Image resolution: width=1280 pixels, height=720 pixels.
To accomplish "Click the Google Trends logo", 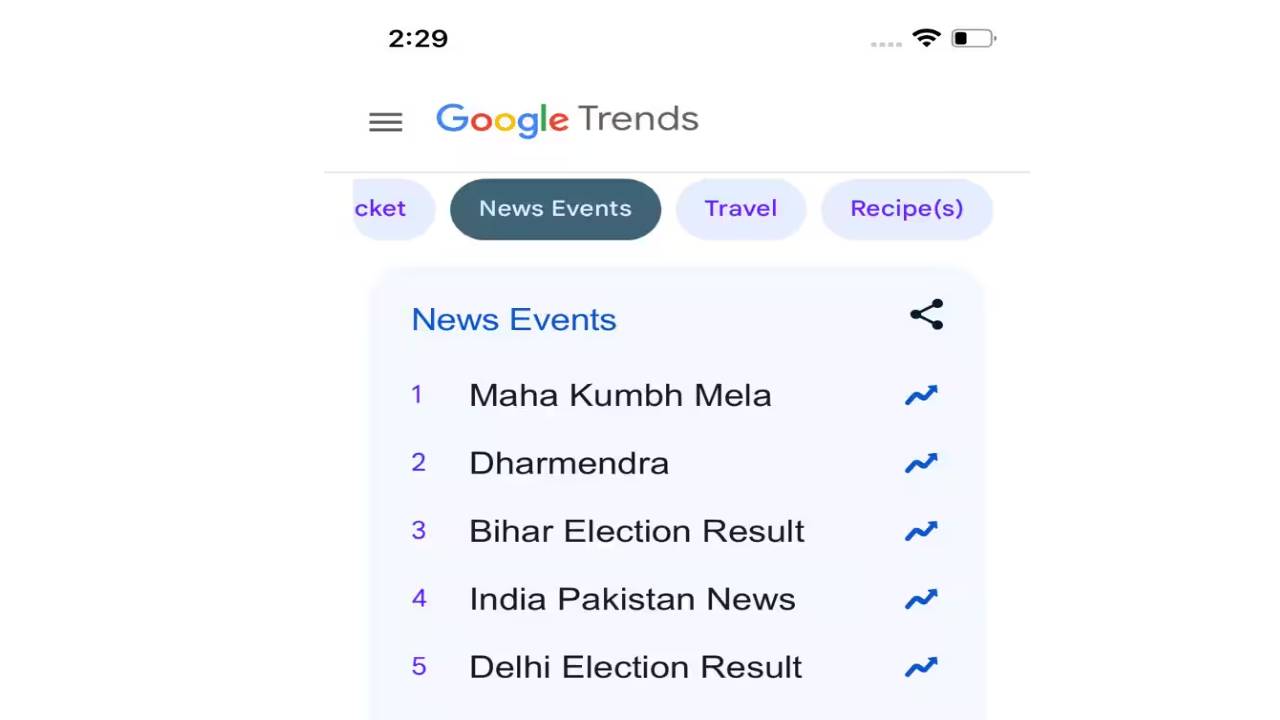I will point(567,120).
